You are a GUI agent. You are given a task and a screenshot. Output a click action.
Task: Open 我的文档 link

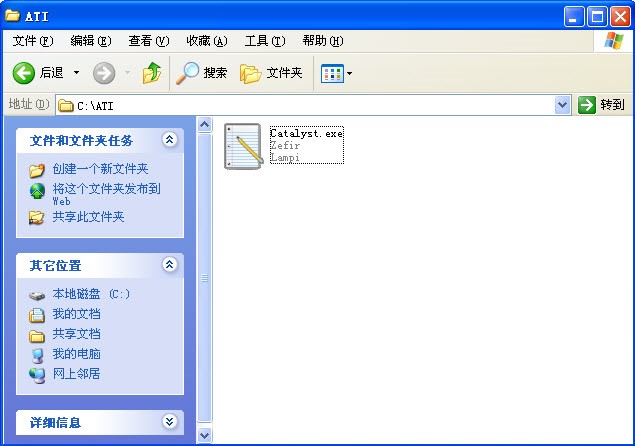77,314
